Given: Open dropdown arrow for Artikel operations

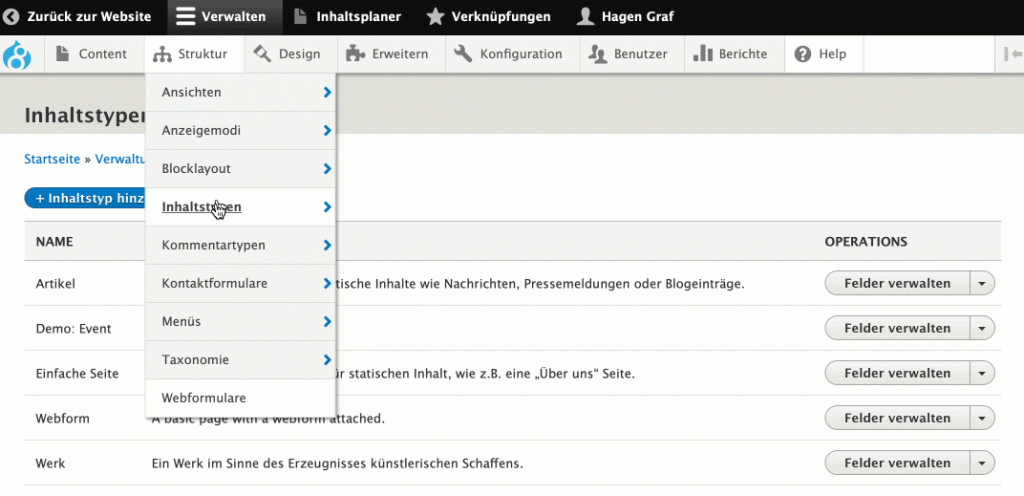Looking at the screenshot, I should click(x=982, y=284).
